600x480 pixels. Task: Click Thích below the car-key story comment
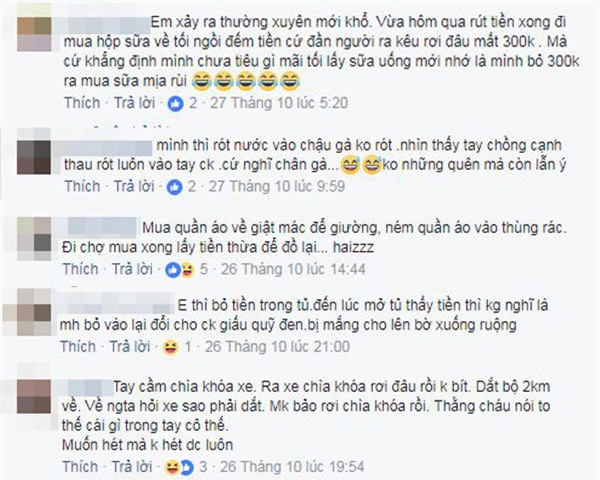[80, 467]
